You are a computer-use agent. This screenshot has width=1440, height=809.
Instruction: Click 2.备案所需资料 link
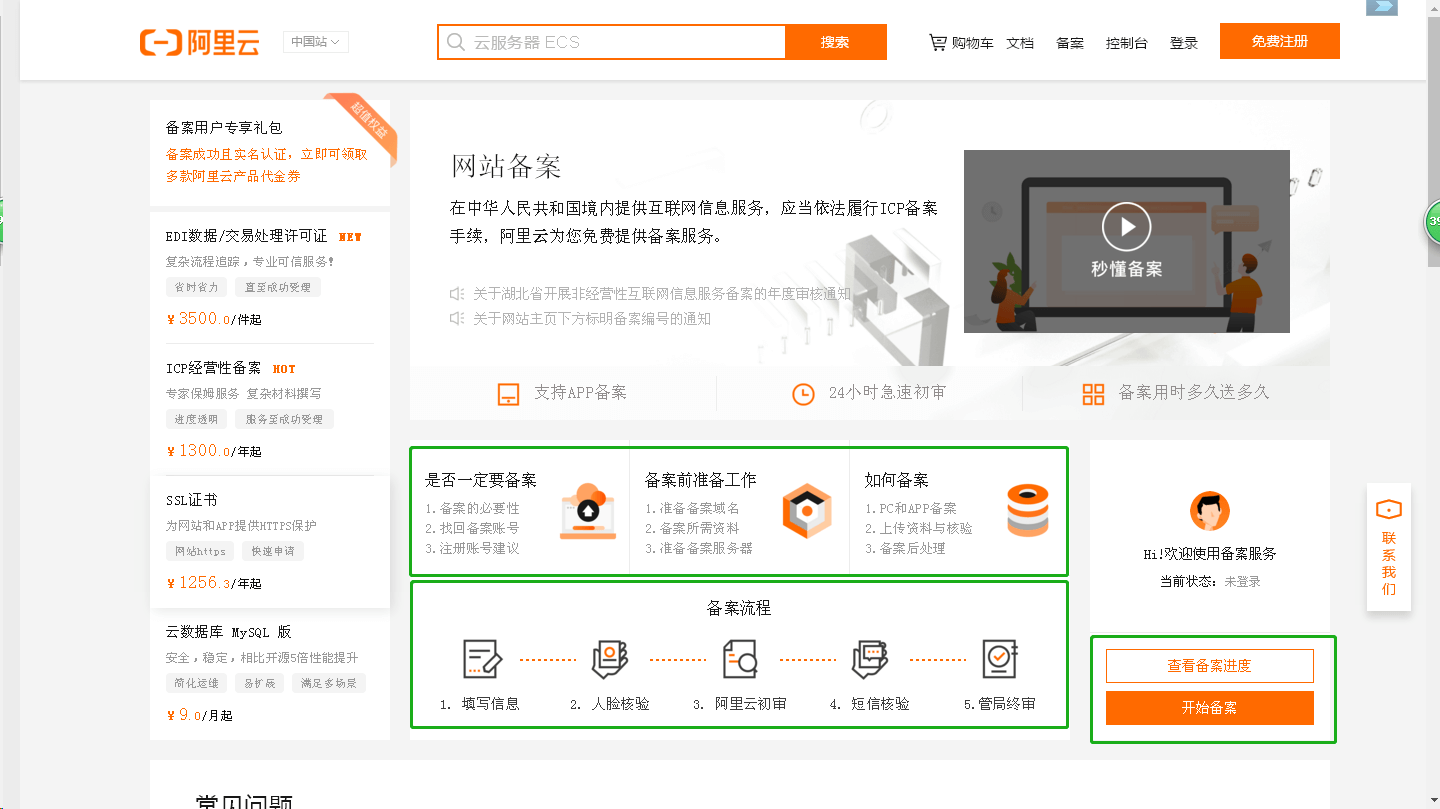pos(693,528)
